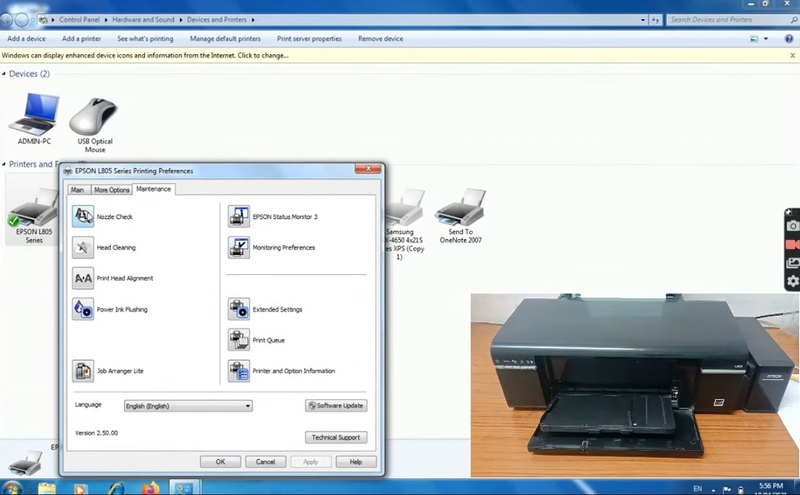Open the Language dropdown in Maintenance tab

188,406
